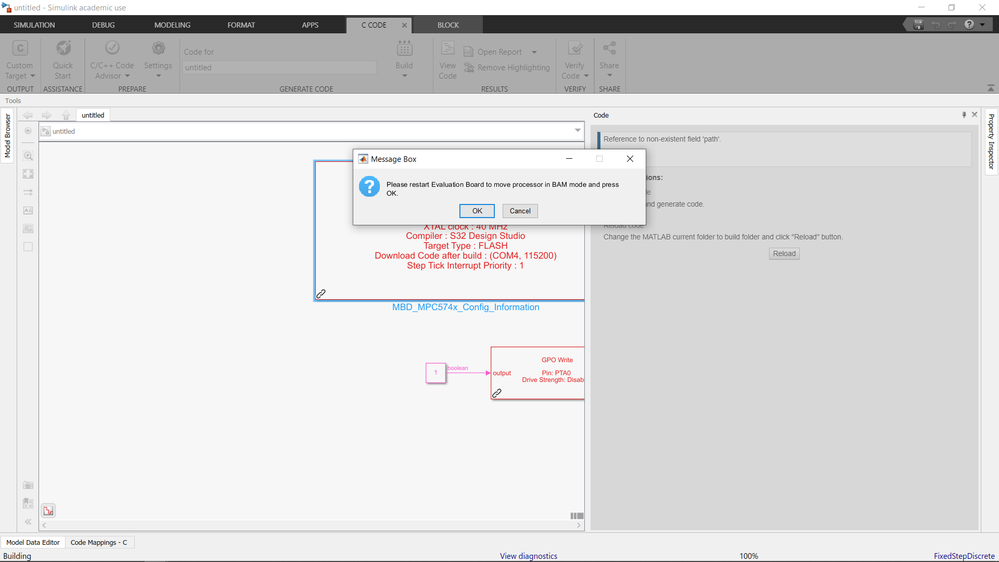This screenshot has height=562, width=999.
Task: Go up to the parent level
Action: pyautogui.click(x=66, y=115)
